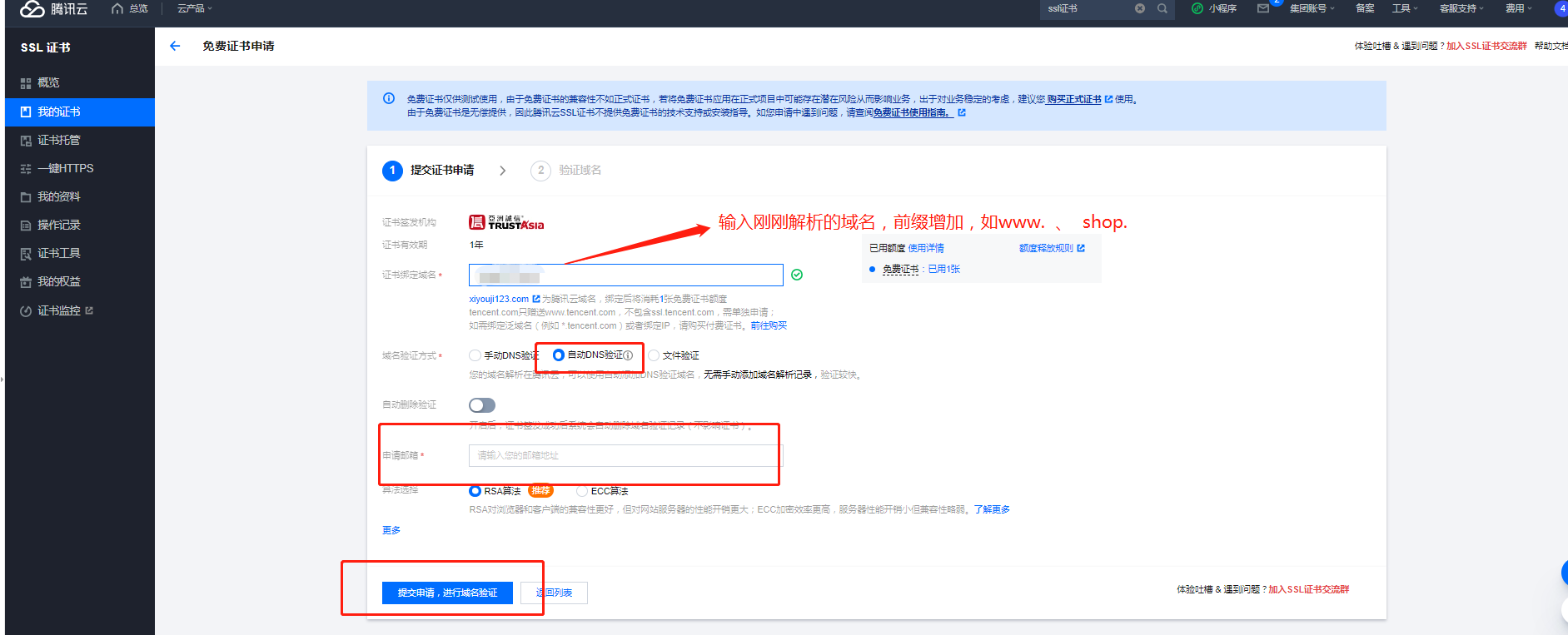The height and width of the screenshot is (635, 1568).
Task: Click the 小程序 icon in top bar
Action: (1197, 8)
